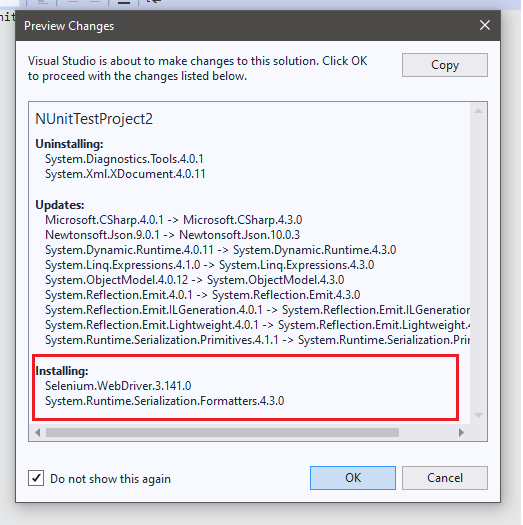
Task: Click the System.ObjectModel update line
Action: point(195,280)
